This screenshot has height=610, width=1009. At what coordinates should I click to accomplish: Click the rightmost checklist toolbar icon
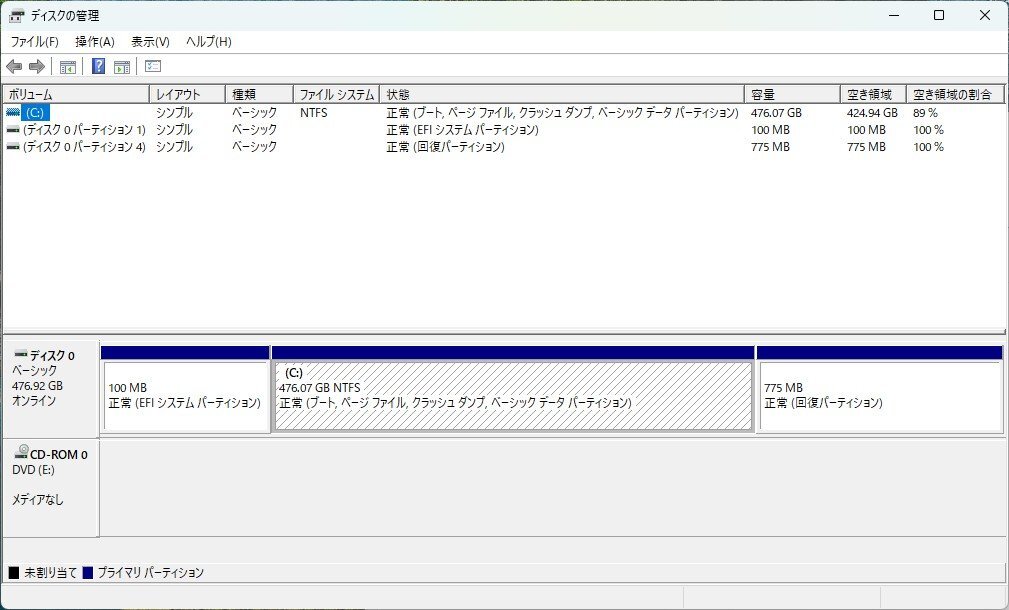coord(152,67)
